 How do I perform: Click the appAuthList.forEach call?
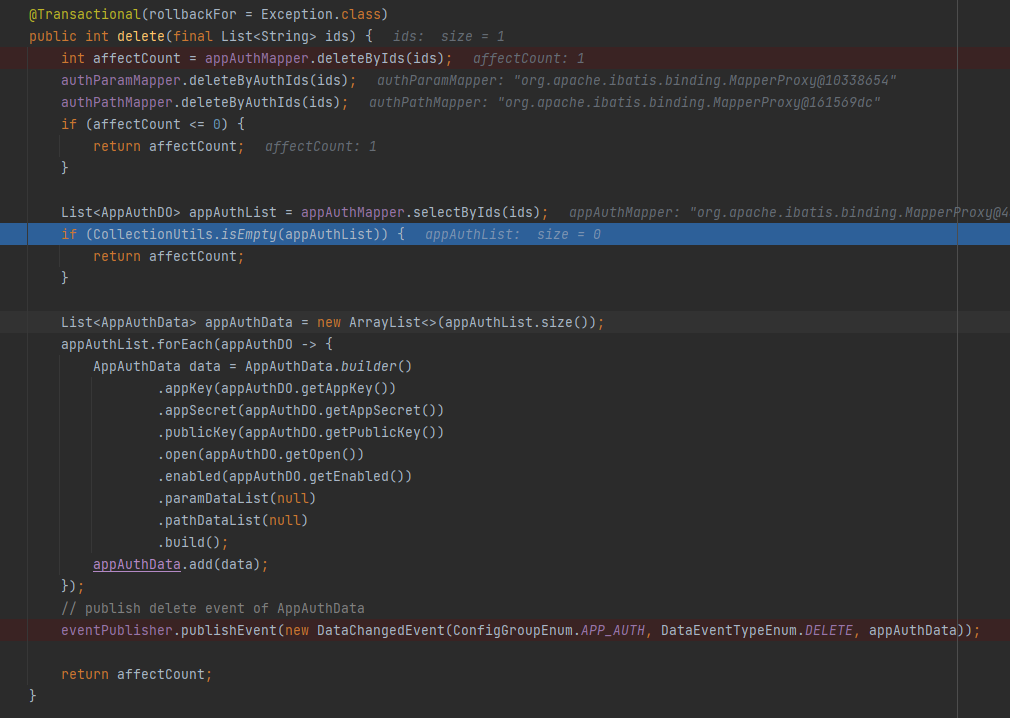[x=137, y=344]
